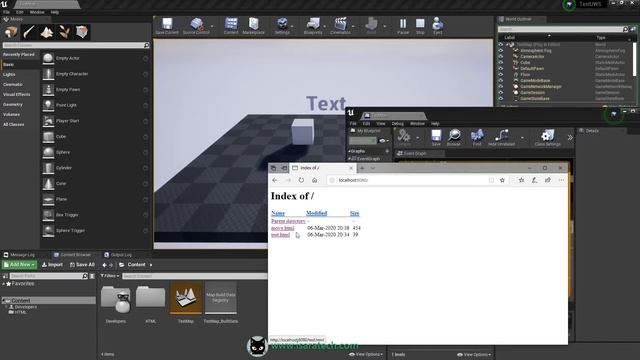Collapse the Content folder tree node
The height and width of the screenshot is (360, 640).
(x=4, y=300)
